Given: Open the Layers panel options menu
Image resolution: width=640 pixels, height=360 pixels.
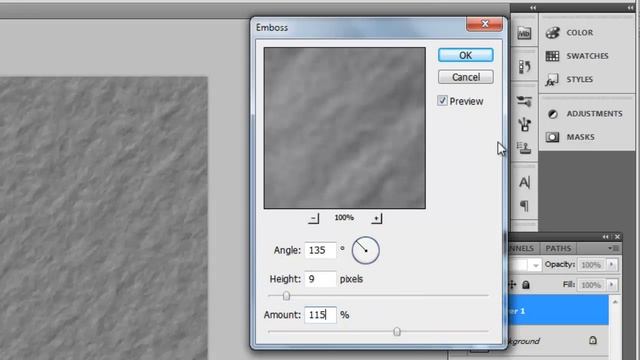Looking at the screenshot, I should [x=613, y=248].
